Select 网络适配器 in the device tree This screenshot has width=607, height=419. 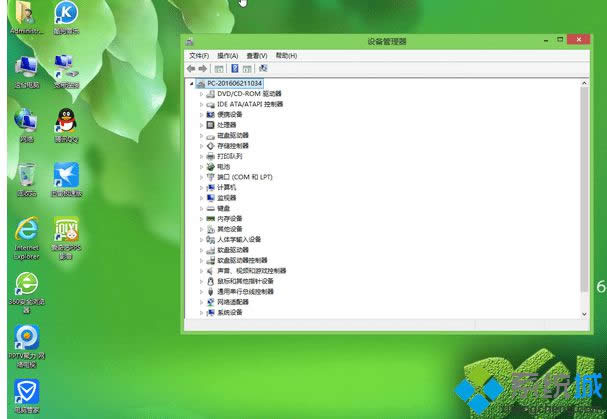[x=233, y=301]
